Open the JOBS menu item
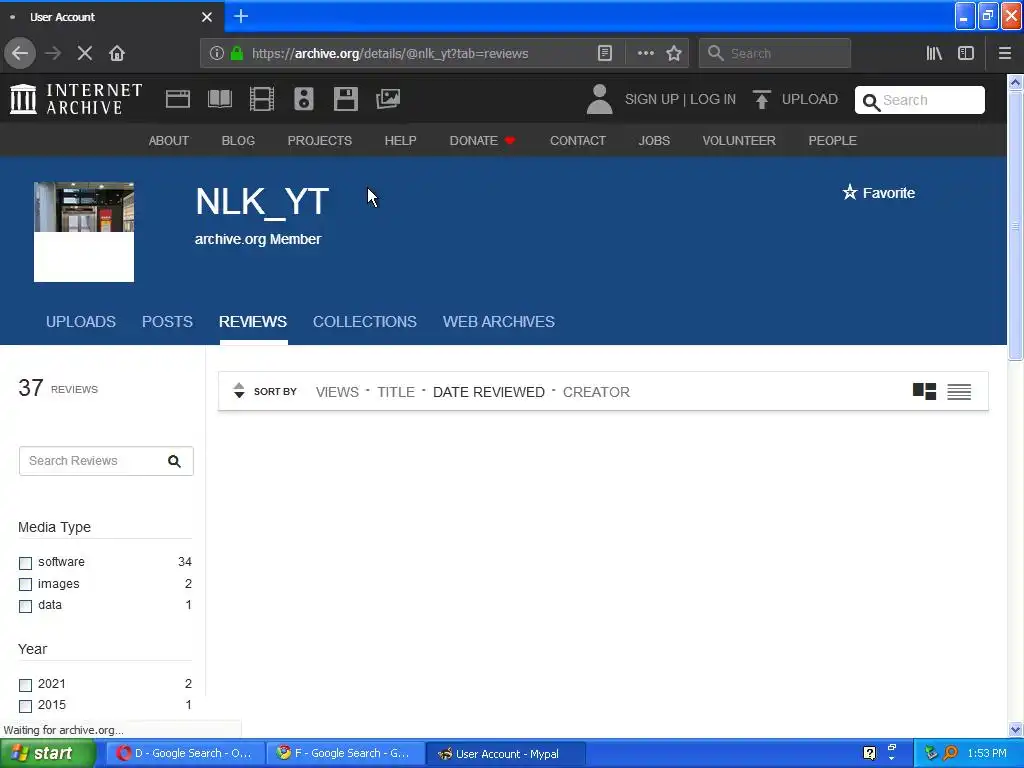Image resolution: width=1024 pixels, height=768 pixels. coord(654,140)
